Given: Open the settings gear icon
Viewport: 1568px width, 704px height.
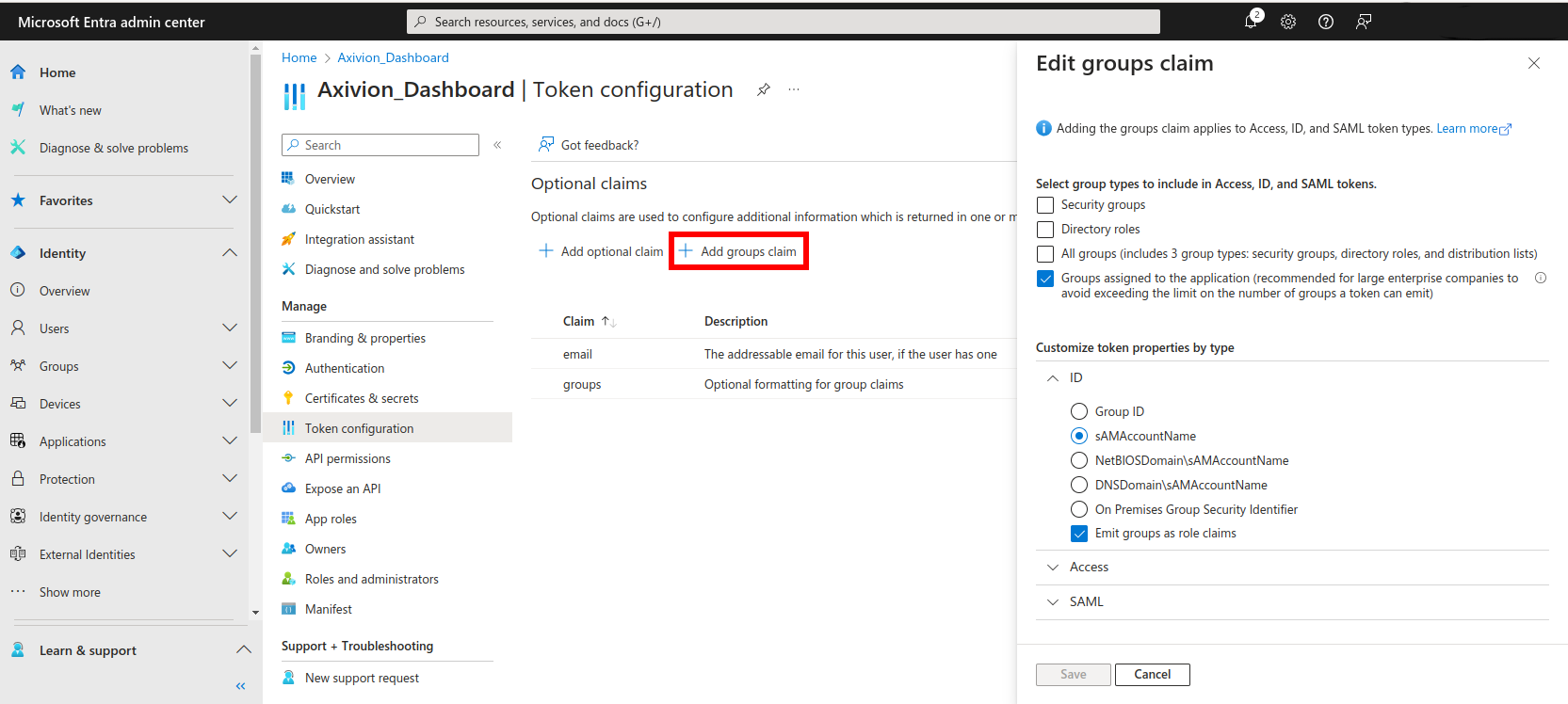Looking at the screenshot, I should (1288, 22).
